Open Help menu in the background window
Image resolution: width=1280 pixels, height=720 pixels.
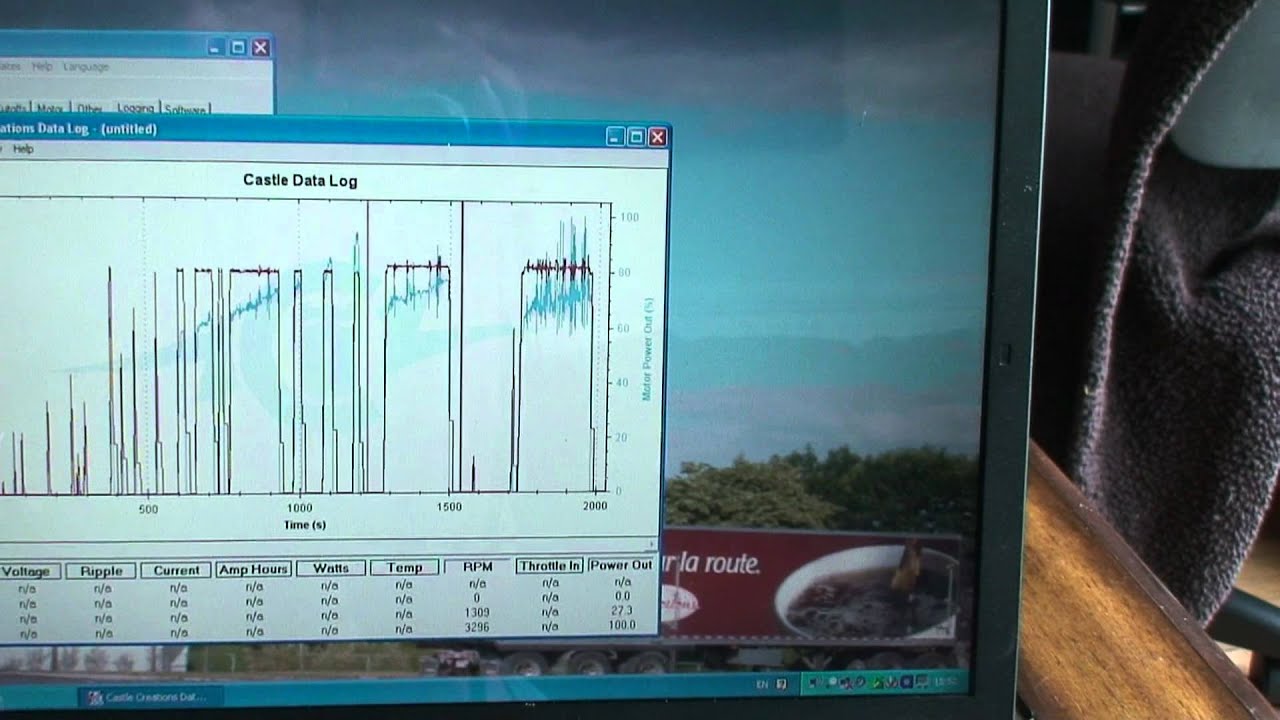coord(42,66)
